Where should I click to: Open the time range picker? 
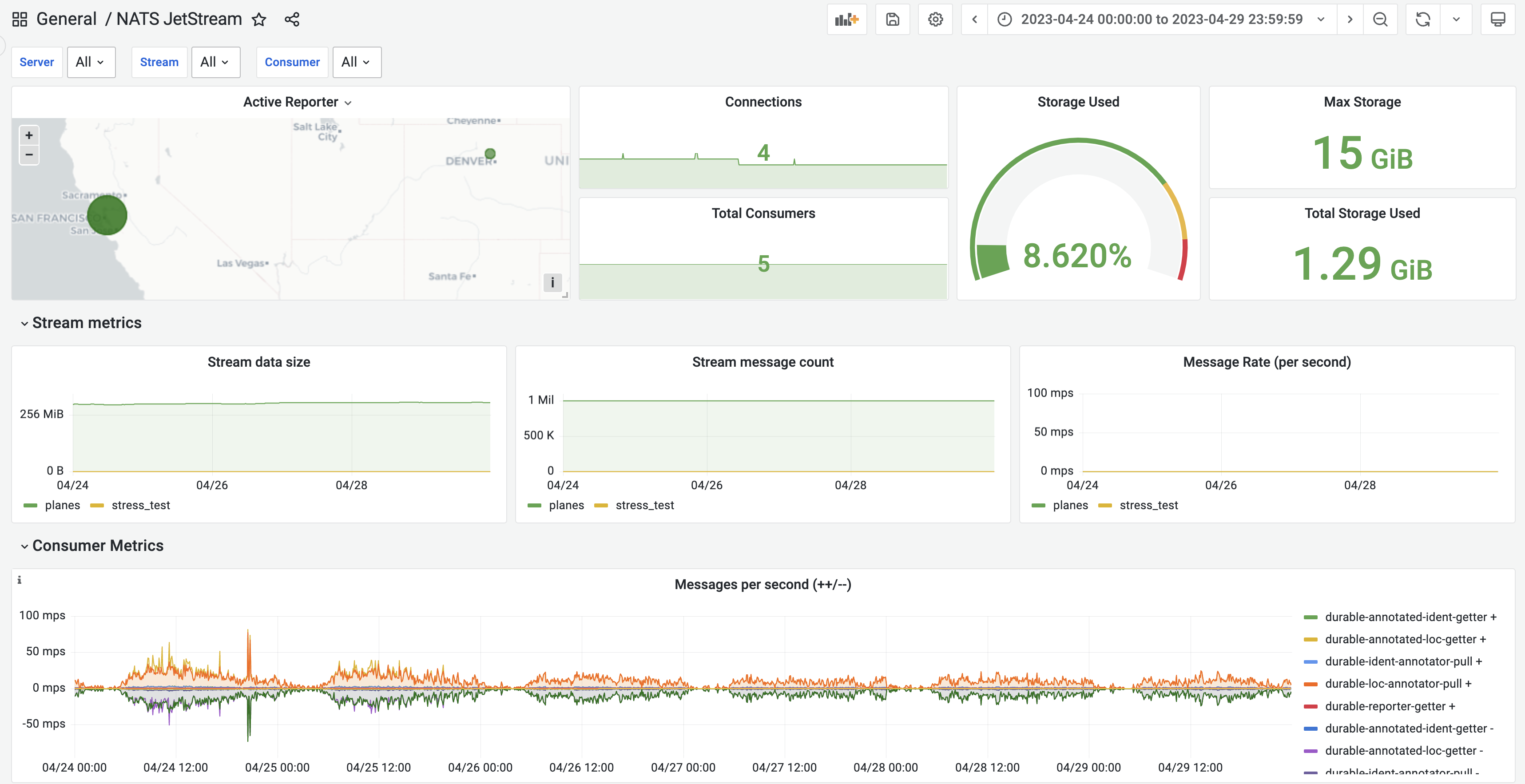tap(1161, 20)
